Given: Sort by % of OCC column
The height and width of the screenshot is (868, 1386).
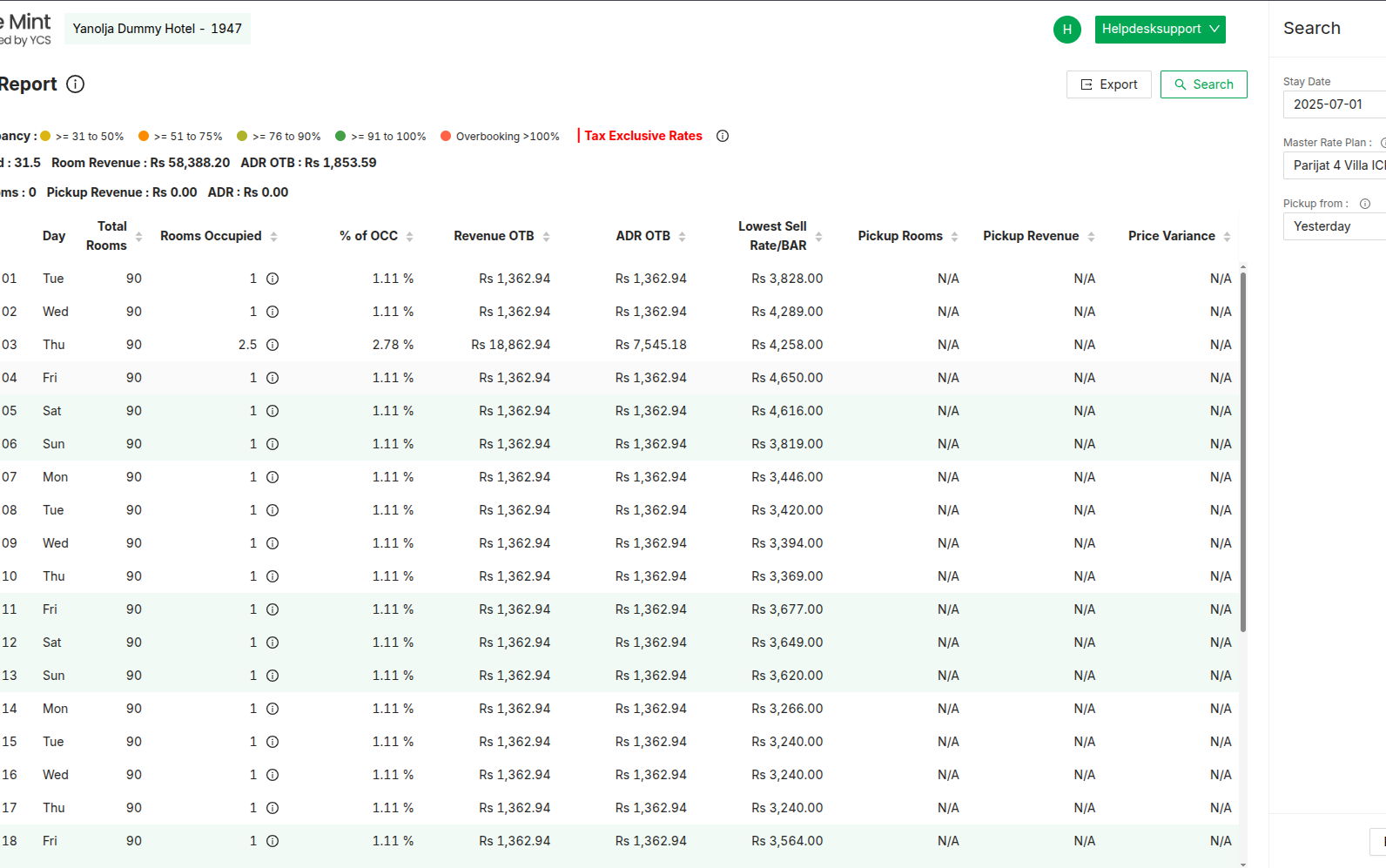Looking at the screenshot, I should (409, 237).
